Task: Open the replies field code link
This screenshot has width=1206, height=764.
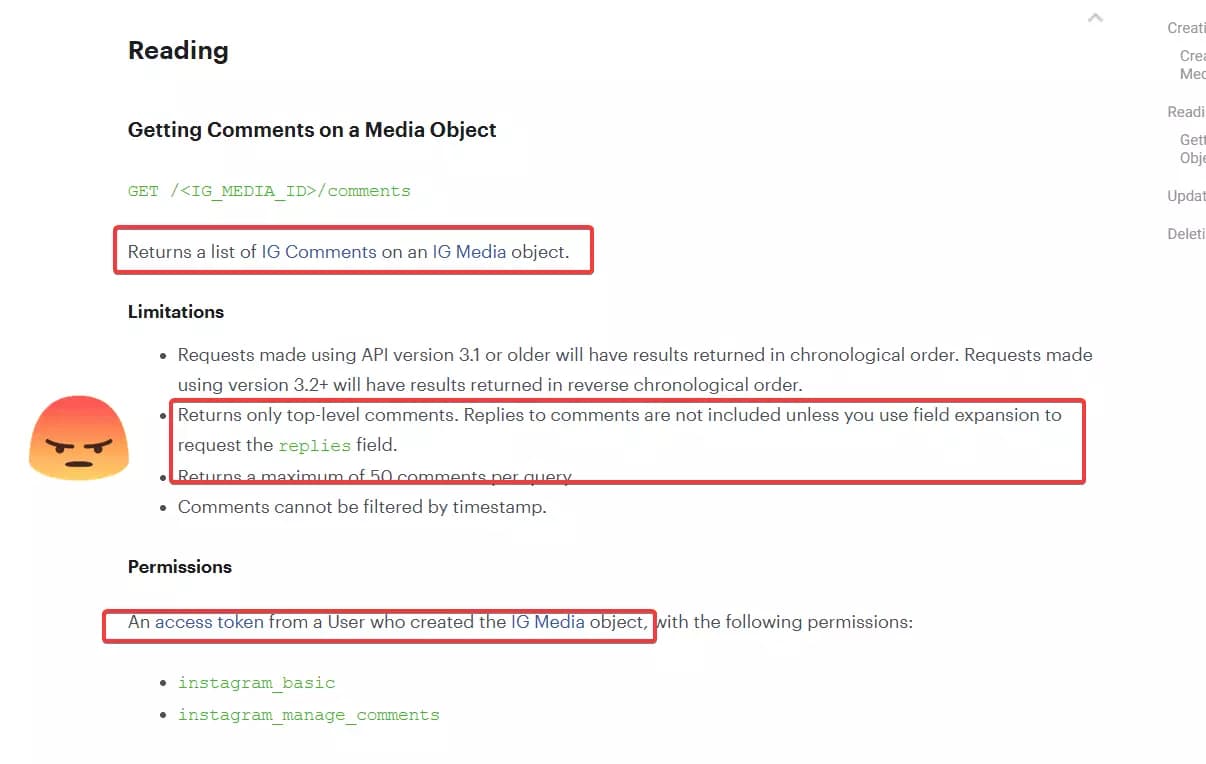Action: pyautogui.click(x=314, y=445)
